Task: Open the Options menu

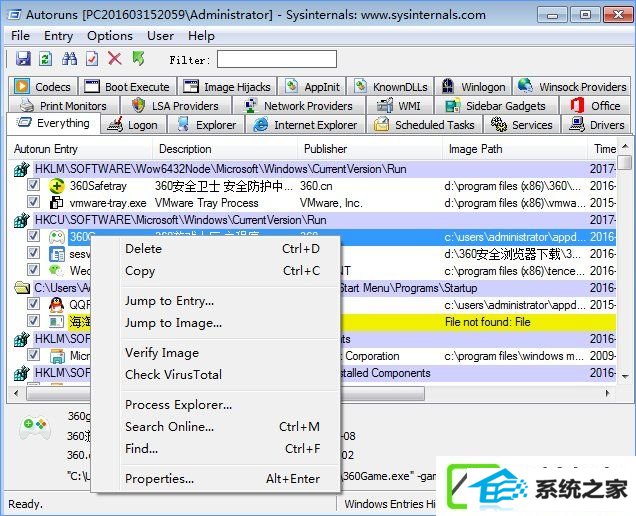Action: click(110, 36)
